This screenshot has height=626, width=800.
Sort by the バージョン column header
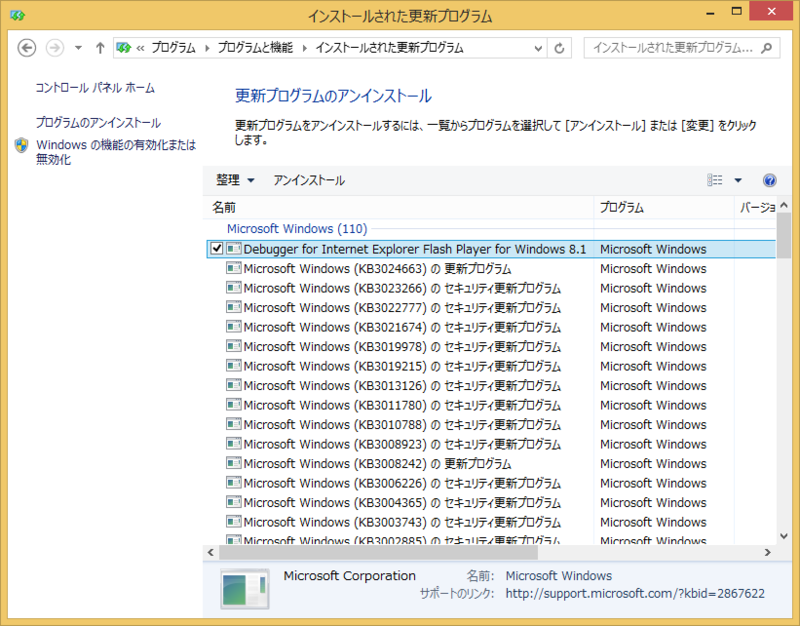pos(756,208)
